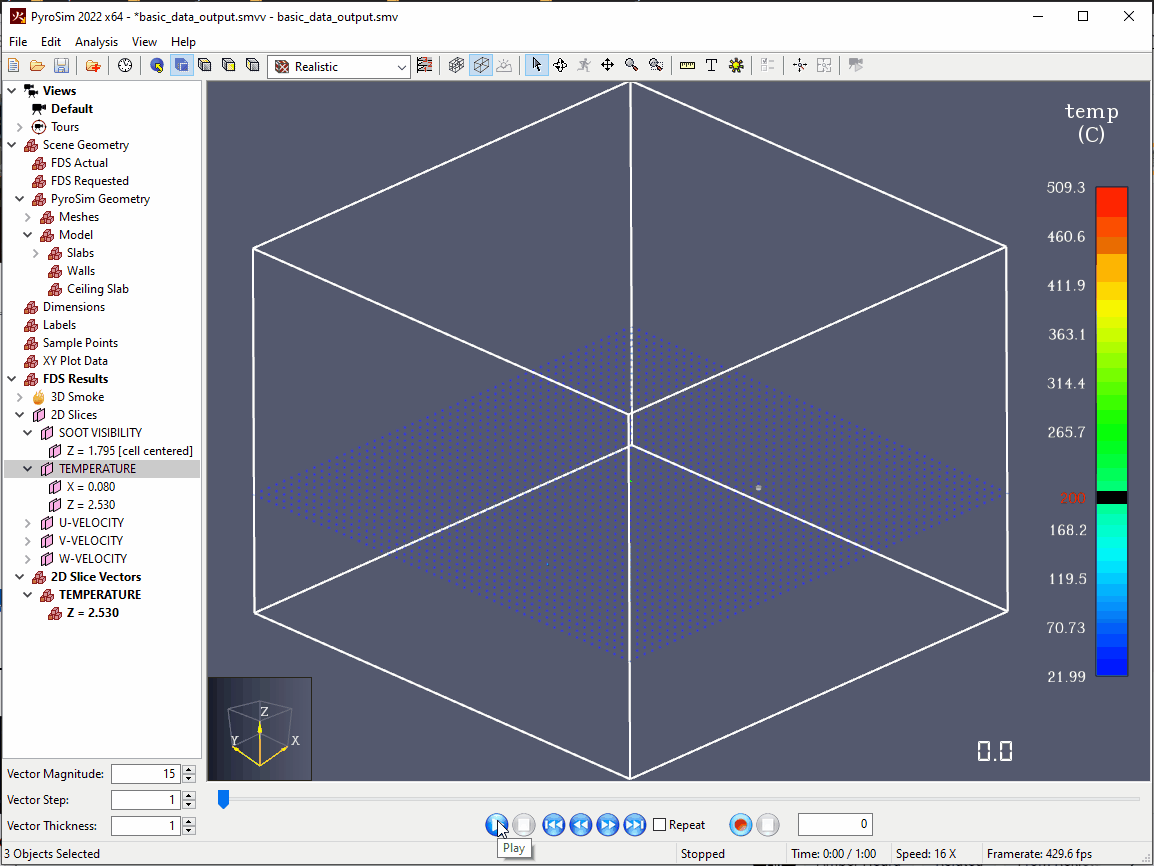Click the Select arrow tool
The image size is (1154, 866).
[537, 65]
